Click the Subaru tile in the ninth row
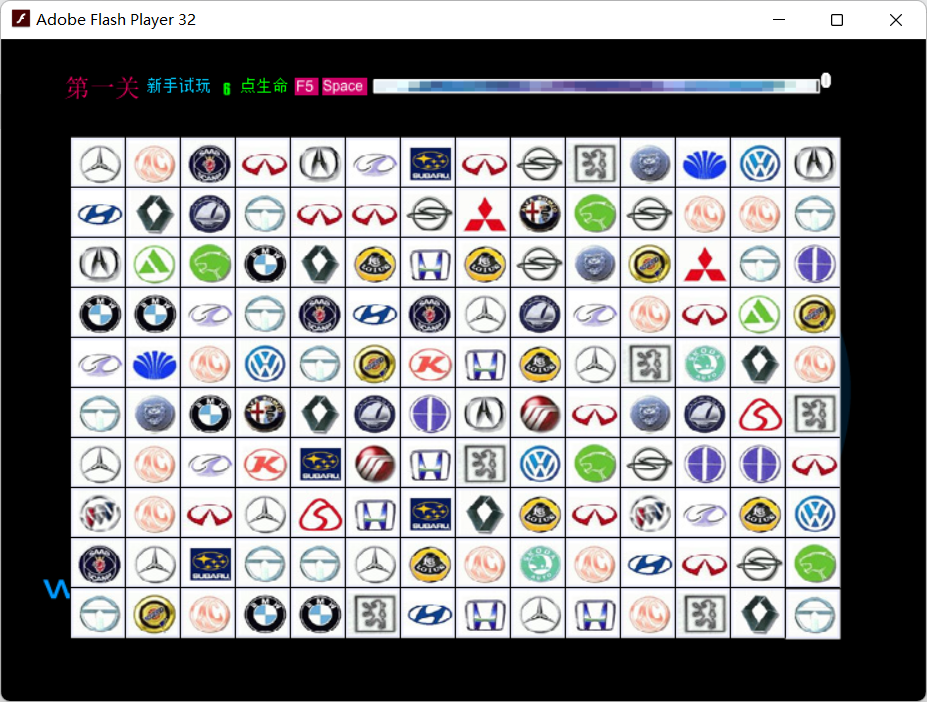Viewport: 927px width, 702px height. [x=209, y=564]
